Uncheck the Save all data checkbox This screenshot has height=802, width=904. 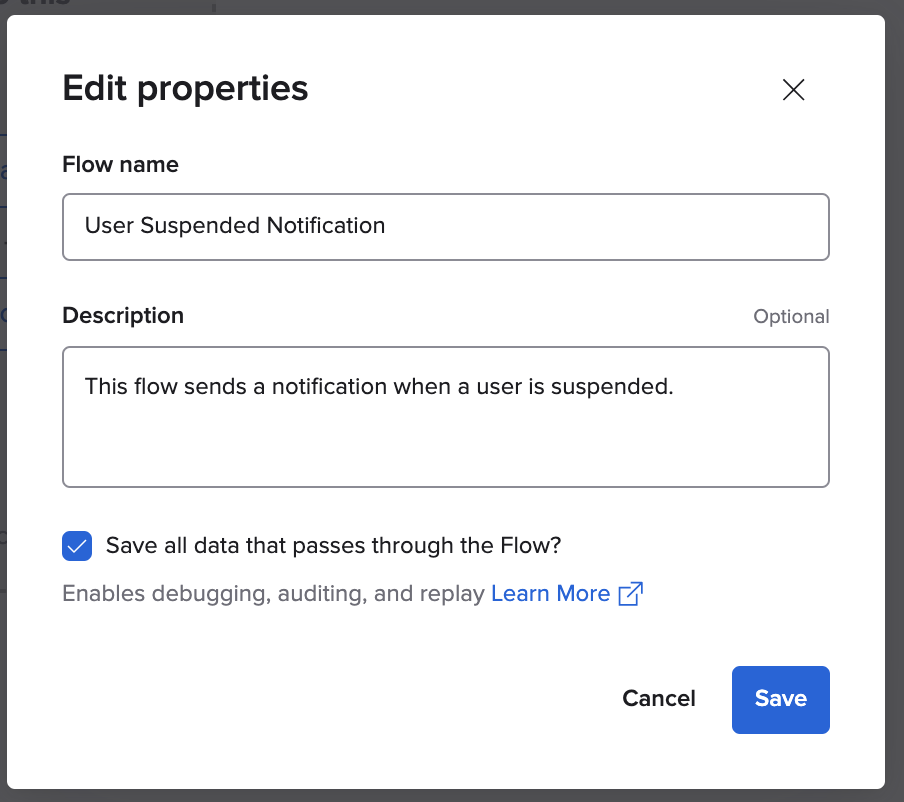coord(77,546)
